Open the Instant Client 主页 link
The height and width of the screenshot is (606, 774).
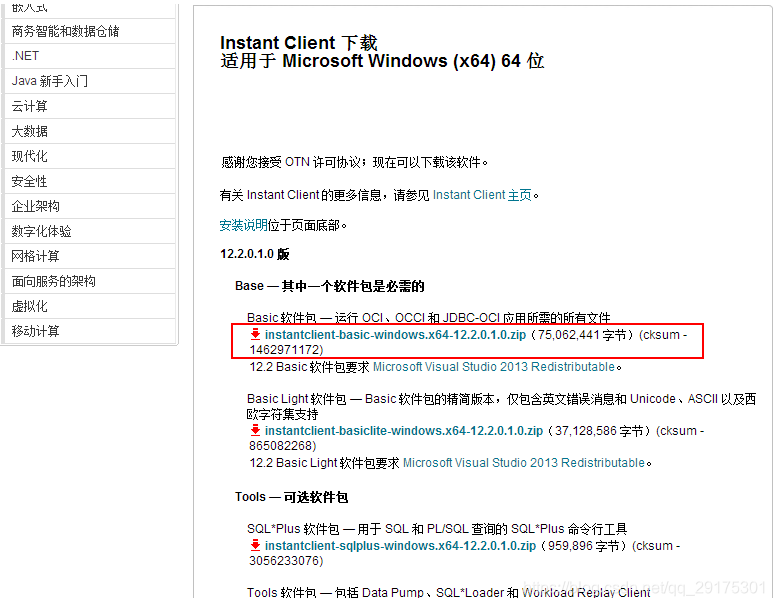click(x=482, y=195)
